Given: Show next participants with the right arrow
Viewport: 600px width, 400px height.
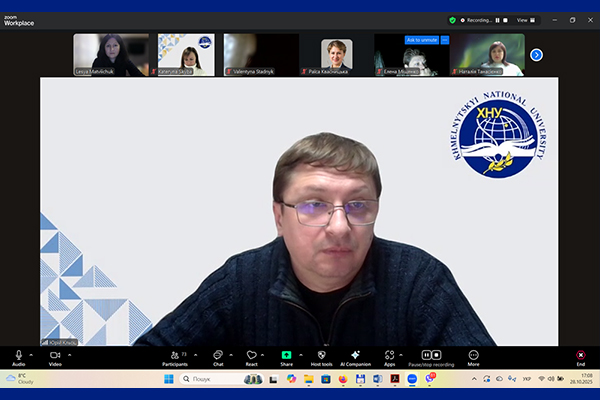Looking at the screenshot, I should pyautogui.click(x=536, y=55).
